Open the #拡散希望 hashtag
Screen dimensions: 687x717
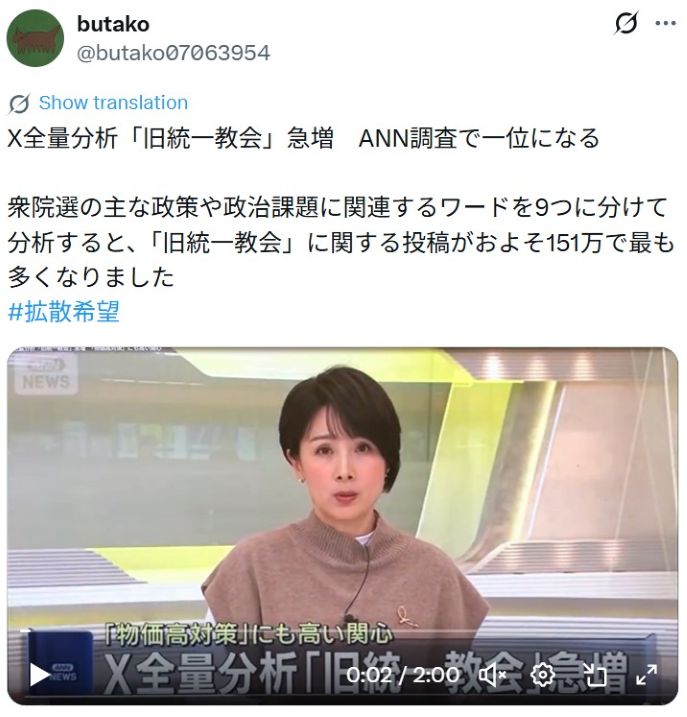(x=64, y=312)
